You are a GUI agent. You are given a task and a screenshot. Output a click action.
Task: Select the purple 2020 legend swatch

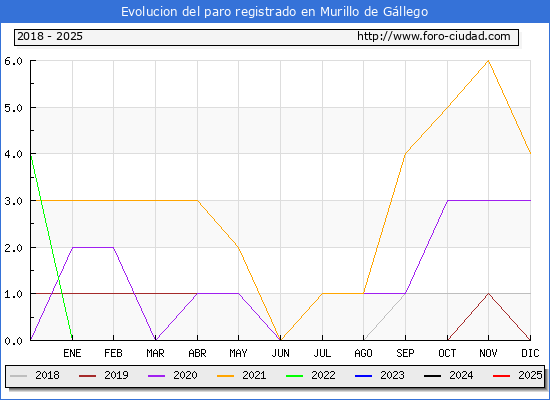click(156, 376)
